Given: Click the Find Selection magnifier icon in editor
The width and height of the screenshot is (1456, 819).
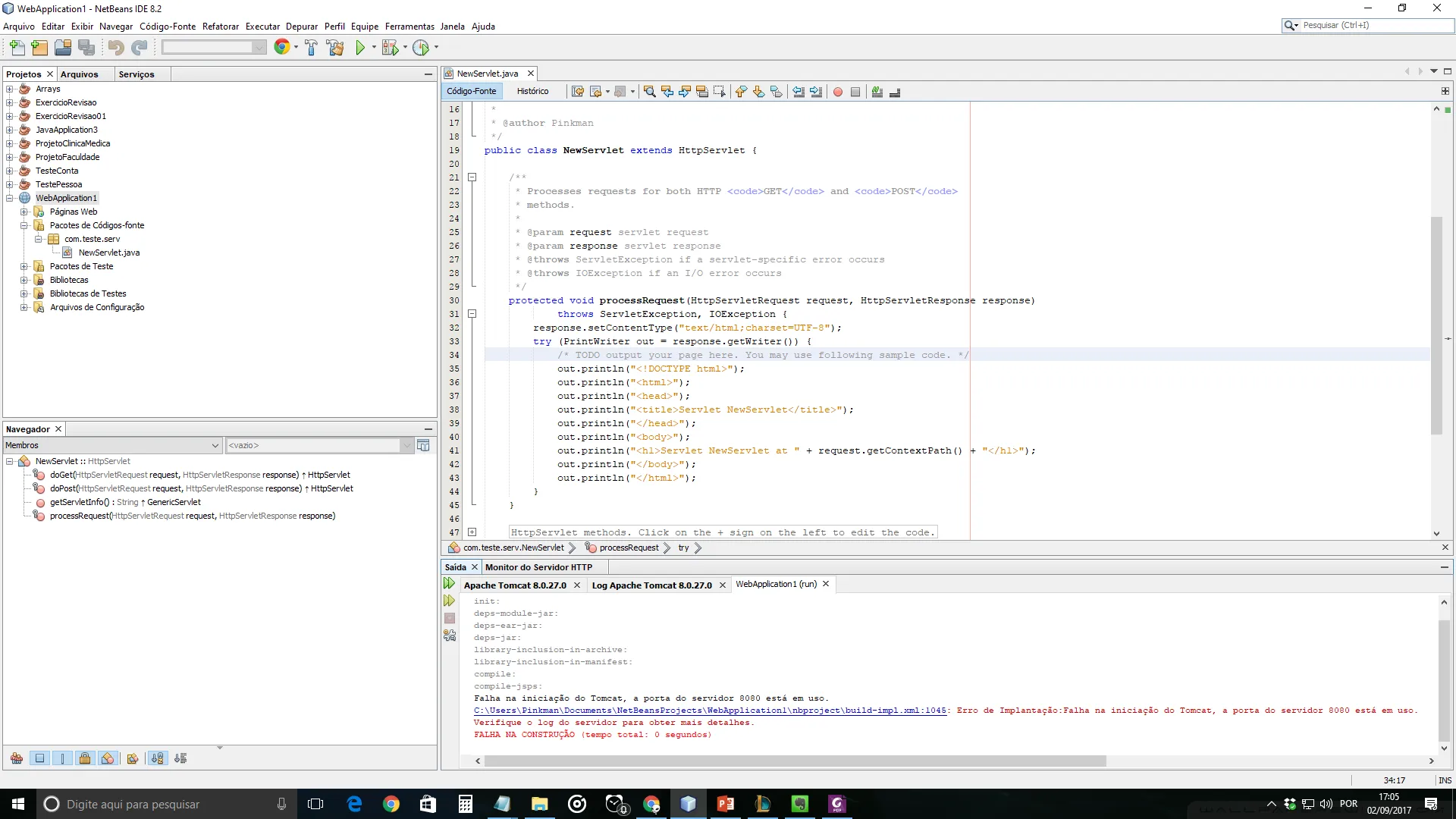Looking at the screenshot, I should click(x=649, y=92).
